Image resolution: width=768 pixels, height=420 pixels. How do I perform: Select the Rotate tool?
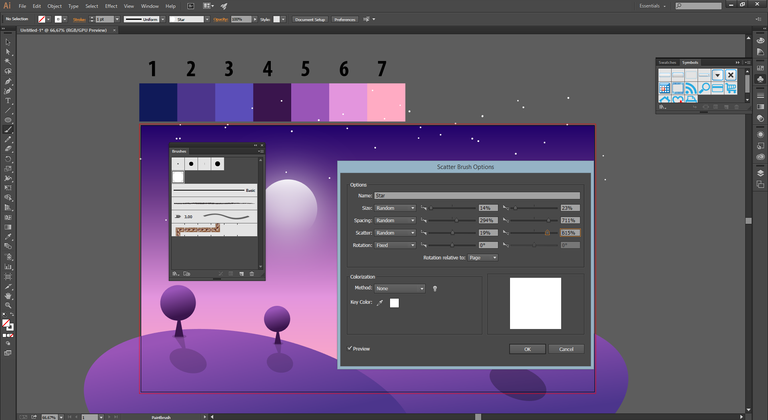tap(8, 159)
